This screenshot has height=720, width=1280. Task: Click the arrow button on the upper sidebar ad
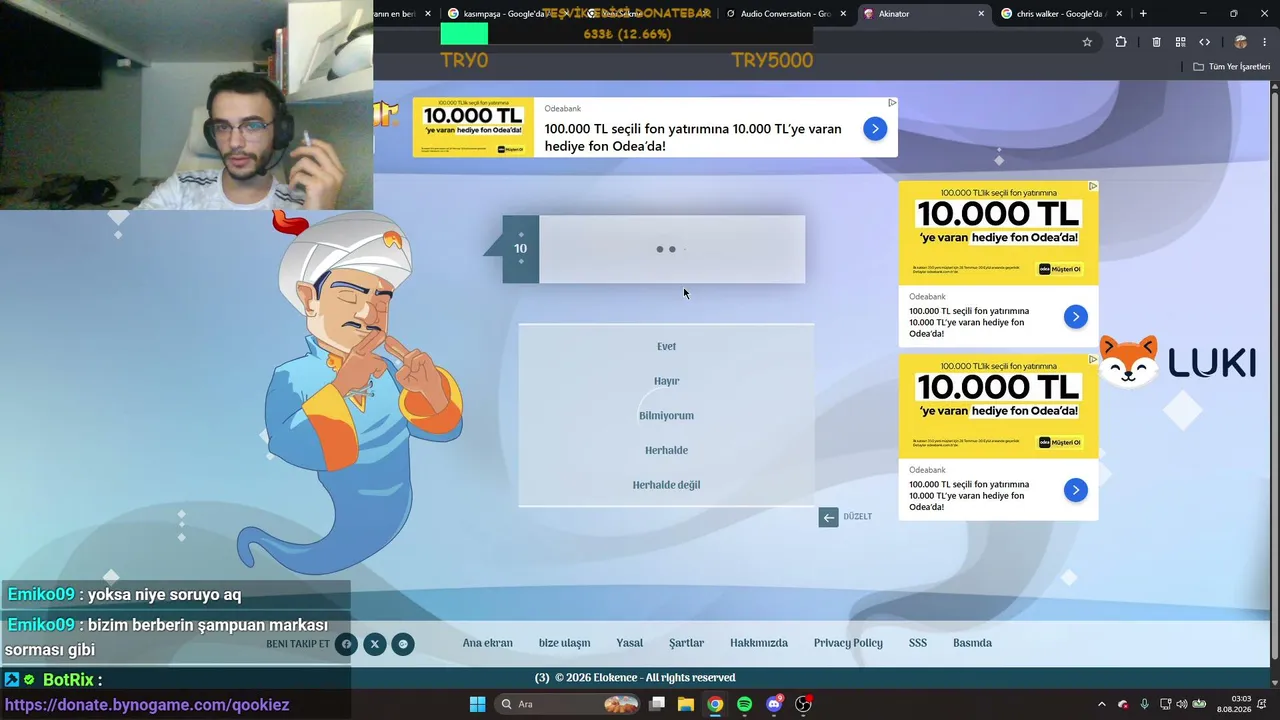pyautogui.click(x=1075, y=317)
